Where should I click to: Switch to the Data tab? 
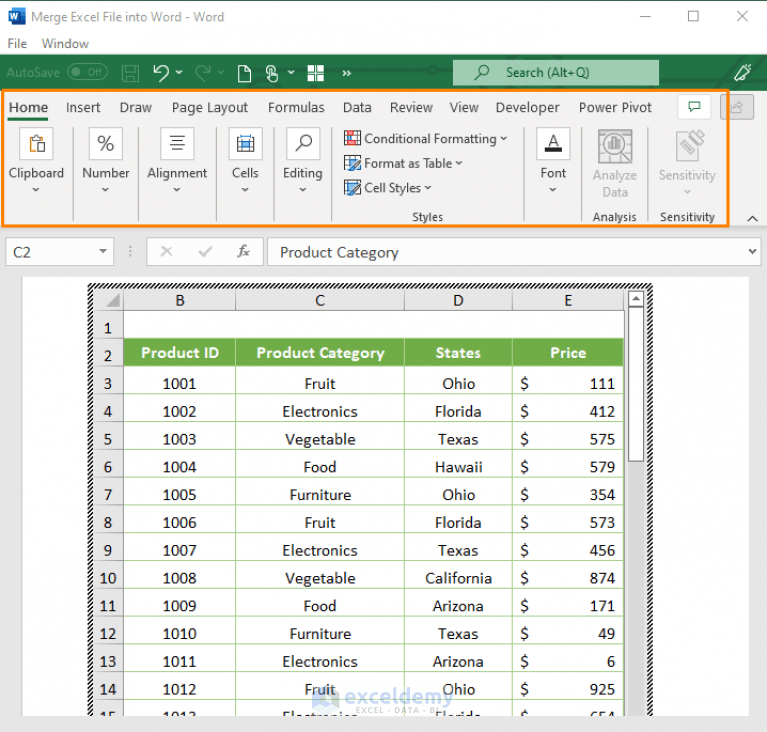[357, 108]
